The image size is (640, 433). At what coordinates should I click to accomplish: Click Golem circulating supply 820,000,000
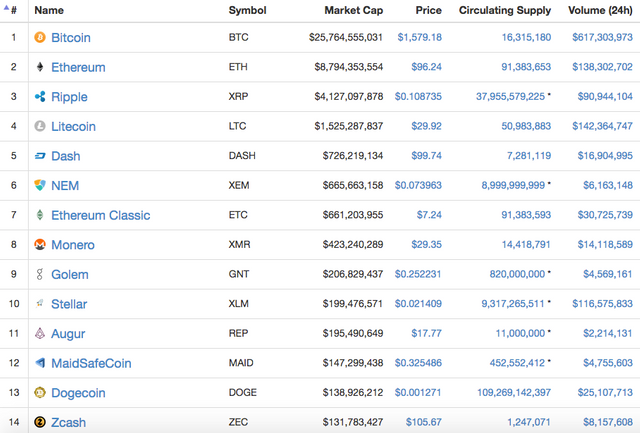coord(518,274)
